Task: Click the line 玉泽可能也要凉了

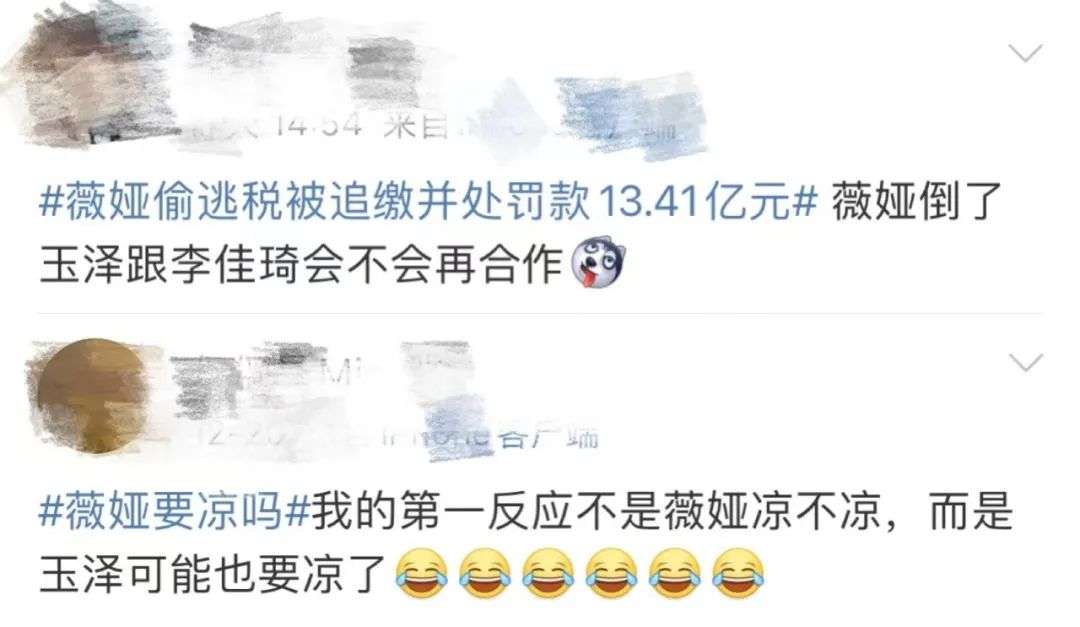Action: point(214,574)
